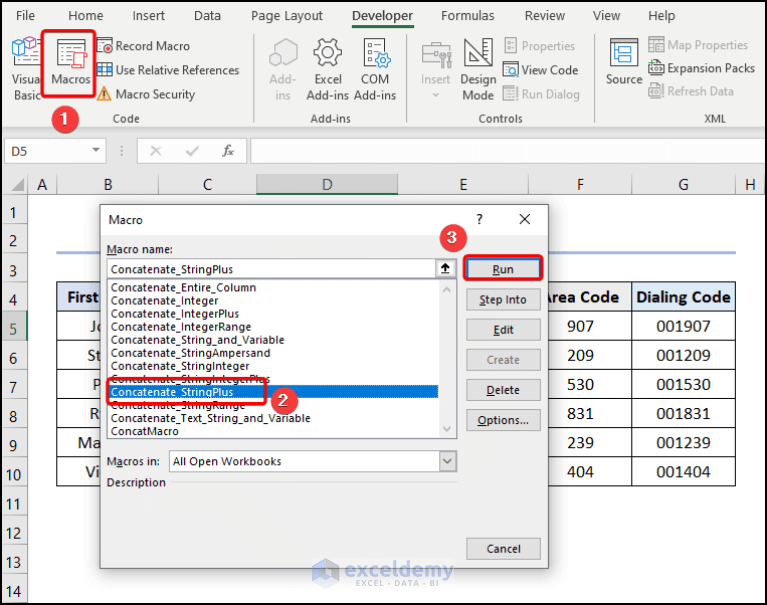The height and width of the screenshot is (605, 767).
Task: Switch to the Insert tab
Action: 148,16
